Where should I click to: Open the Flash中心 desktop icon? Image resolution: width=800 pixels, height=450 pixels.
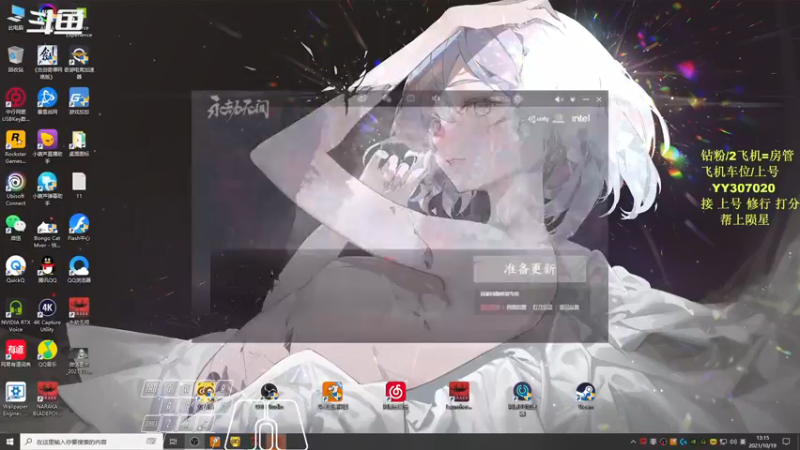(79, 228)
